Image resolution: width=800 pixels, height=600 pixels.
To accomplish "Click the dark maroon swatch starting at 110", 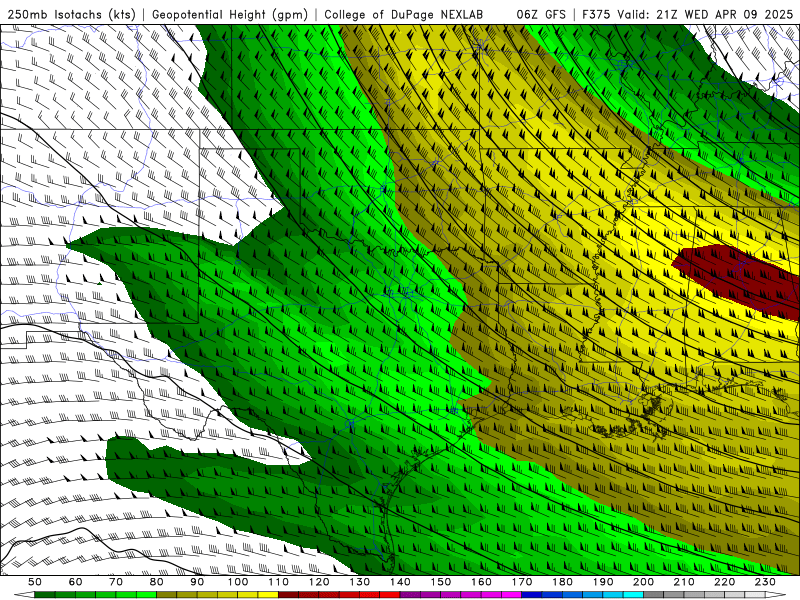I will tap(288, 595).
